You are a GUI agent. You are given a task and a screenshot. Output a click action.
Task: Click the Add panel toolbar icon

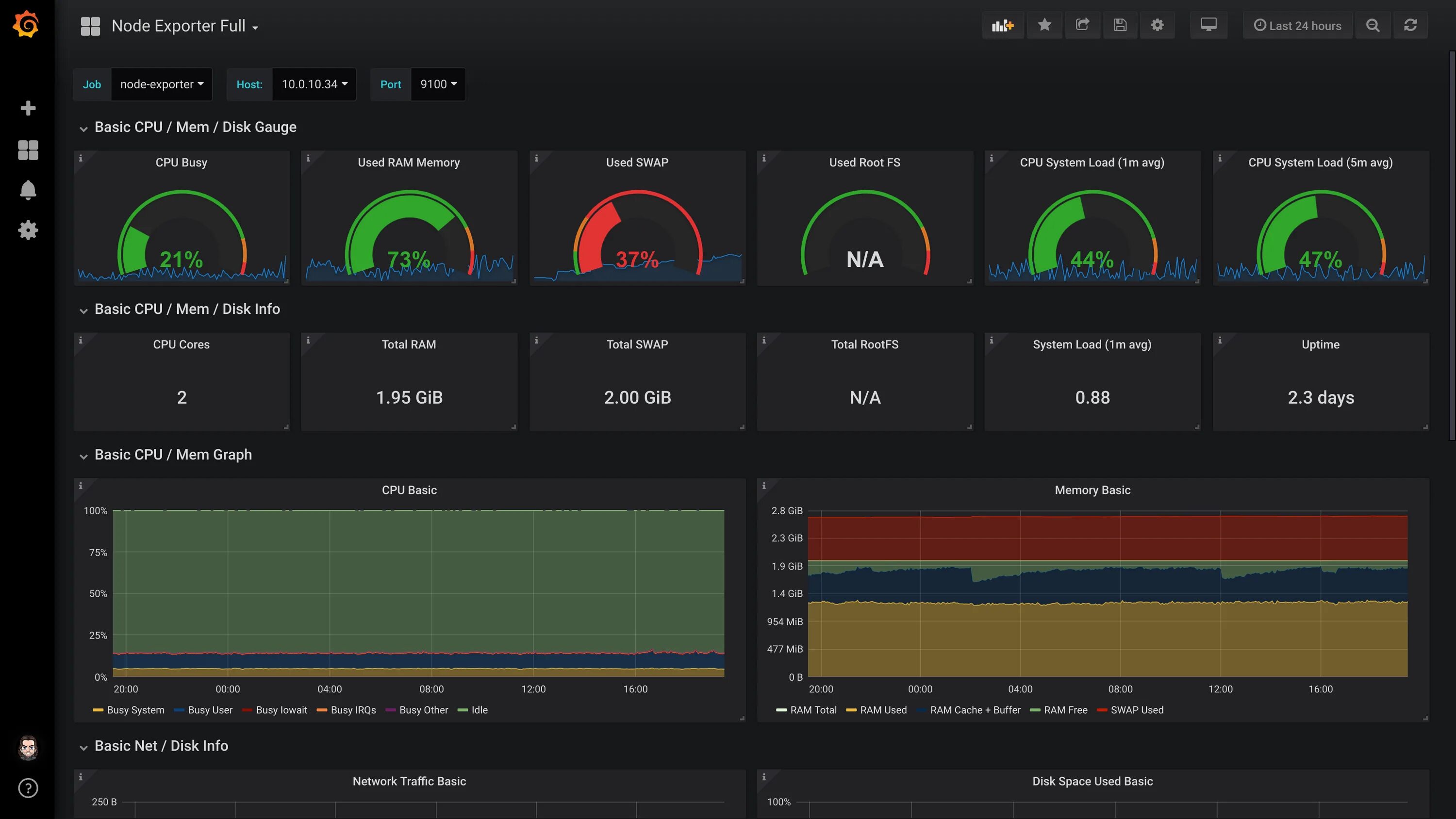pos(1002,25)
